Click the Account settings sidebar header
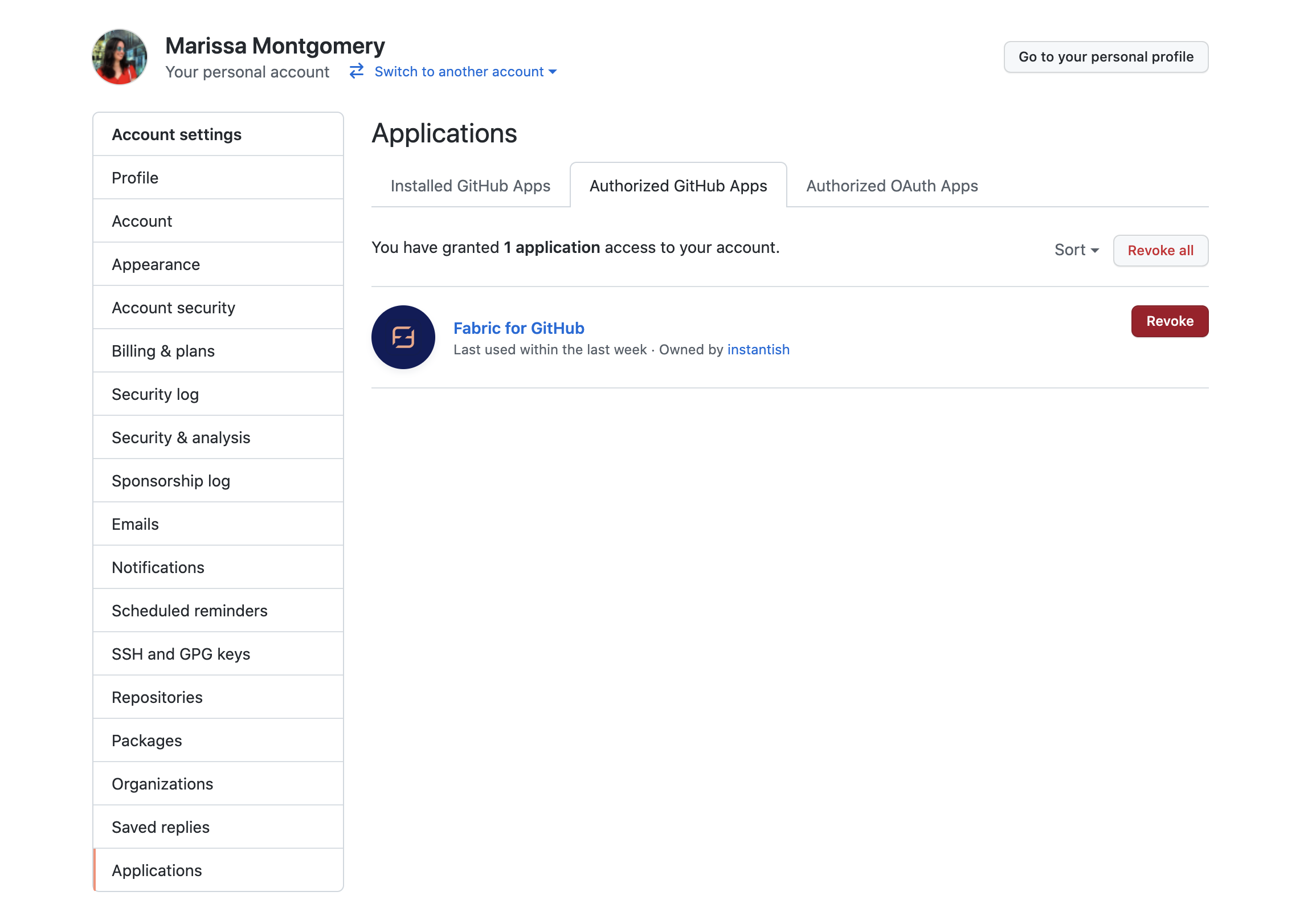The height and width of the screenshot is (908, 1316). [x=218, y=134]
